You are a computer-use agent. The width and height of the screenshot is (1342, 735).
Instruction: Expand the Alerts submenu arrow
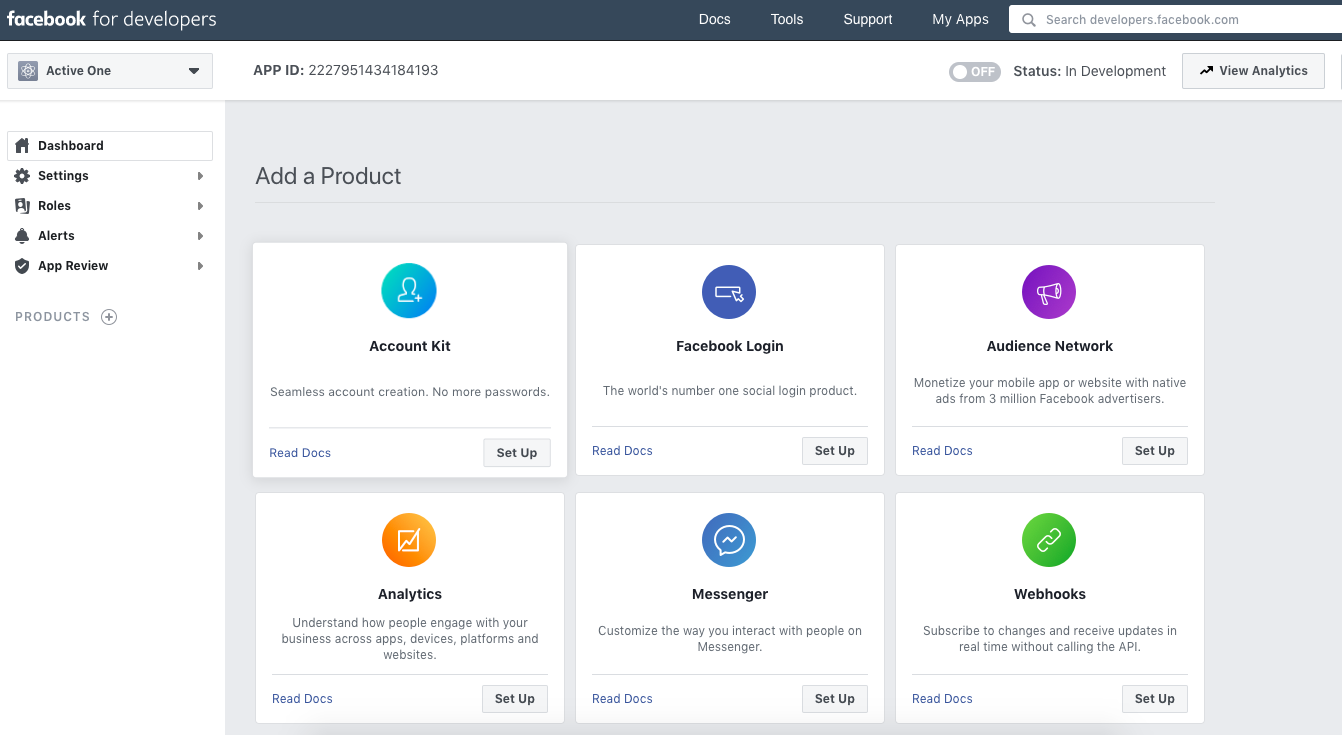pos(200,236)
